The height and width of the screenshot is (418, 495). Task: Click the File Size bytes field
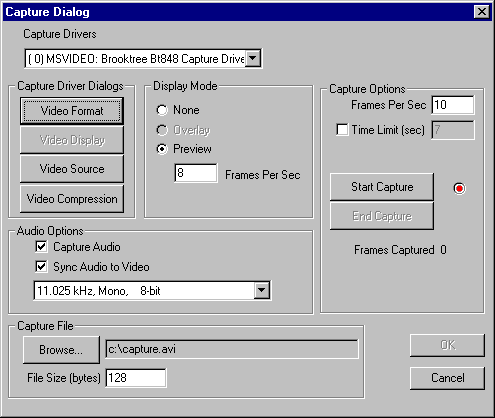(136, 378)
